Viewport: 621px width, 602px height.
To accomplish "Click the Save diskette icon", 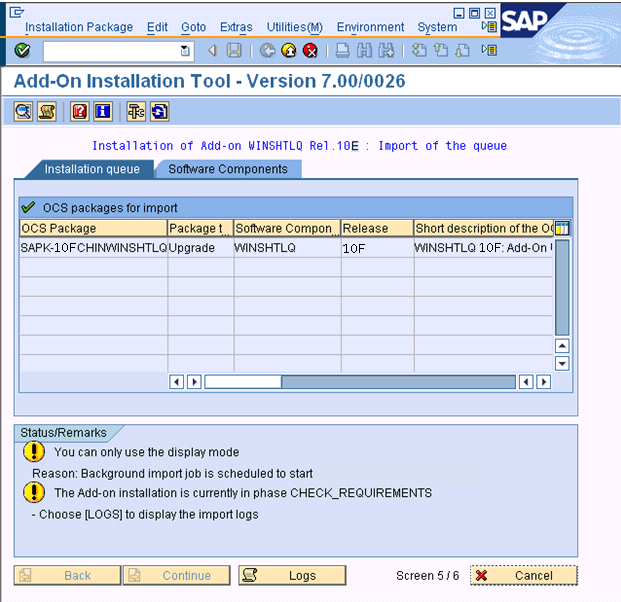I will click(x=234, y=51).
